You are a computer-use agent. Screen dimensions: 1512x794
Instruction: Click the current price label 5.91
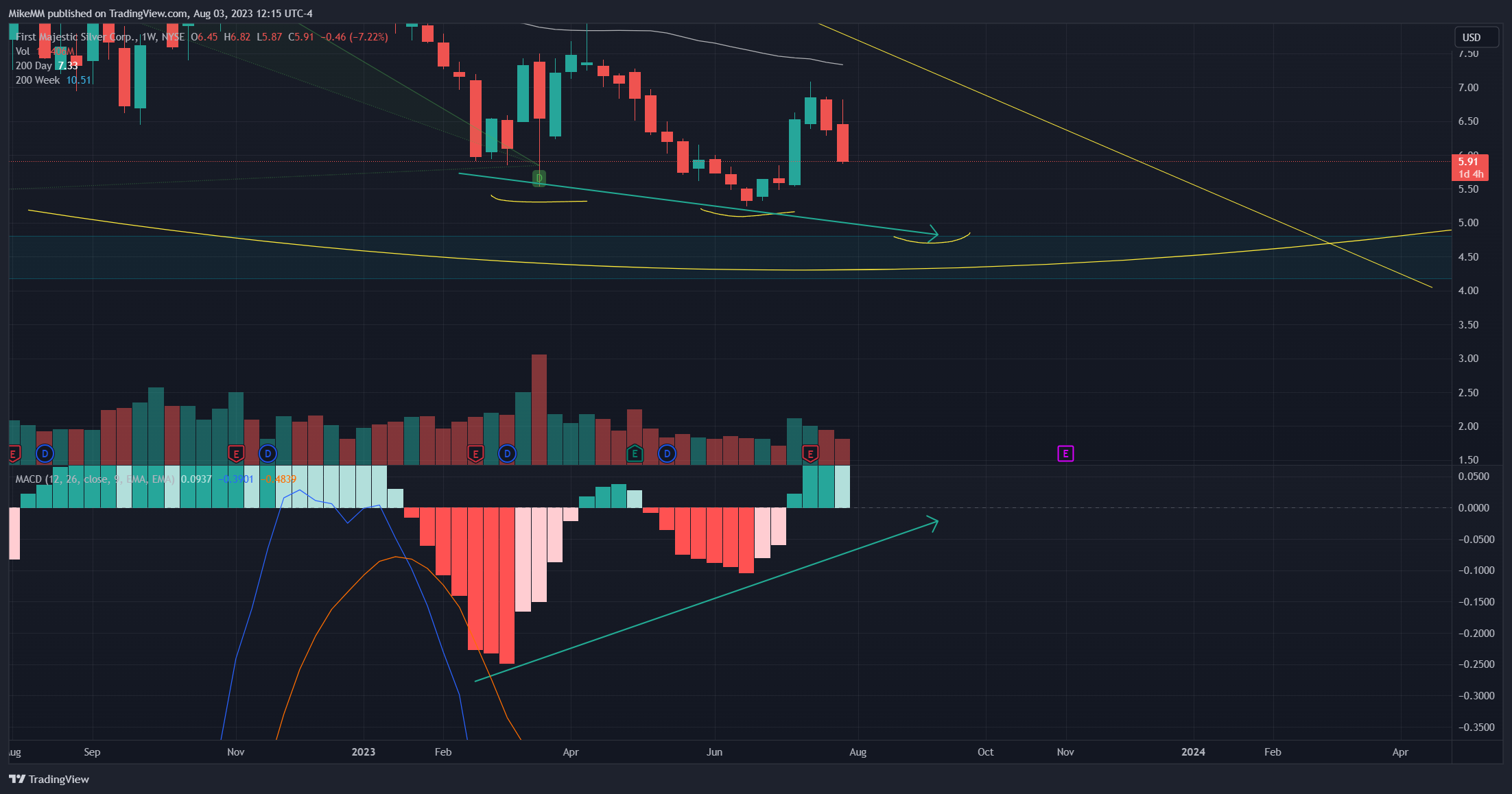pyautogui.click(x=1469, y=167)
